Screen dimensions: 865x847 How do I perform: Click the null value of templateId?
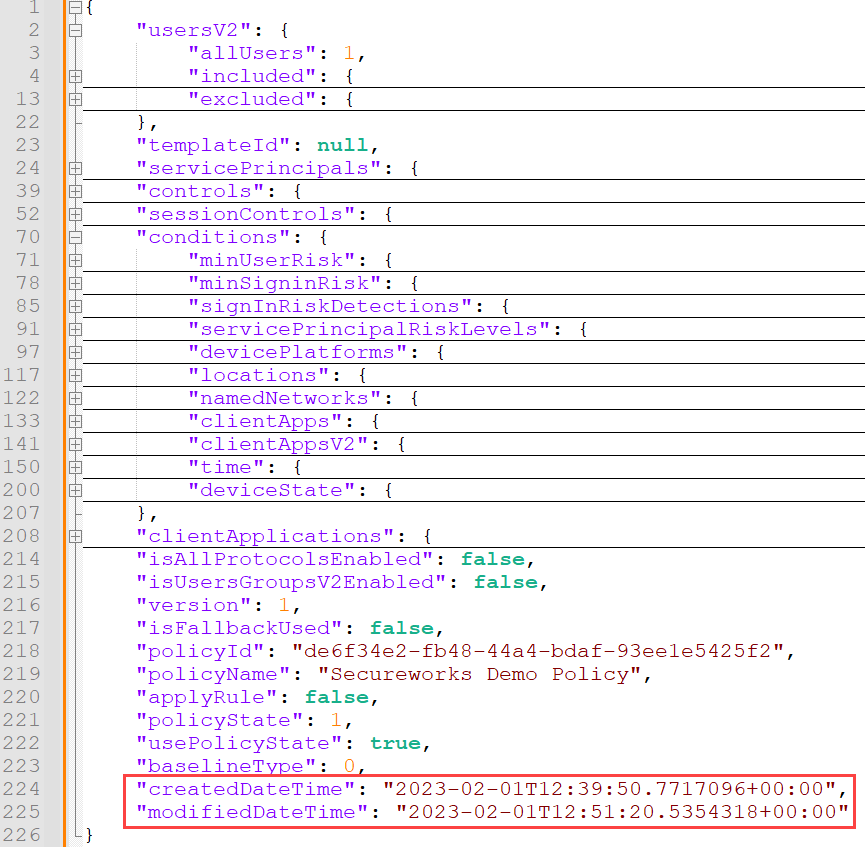(342, 145)
